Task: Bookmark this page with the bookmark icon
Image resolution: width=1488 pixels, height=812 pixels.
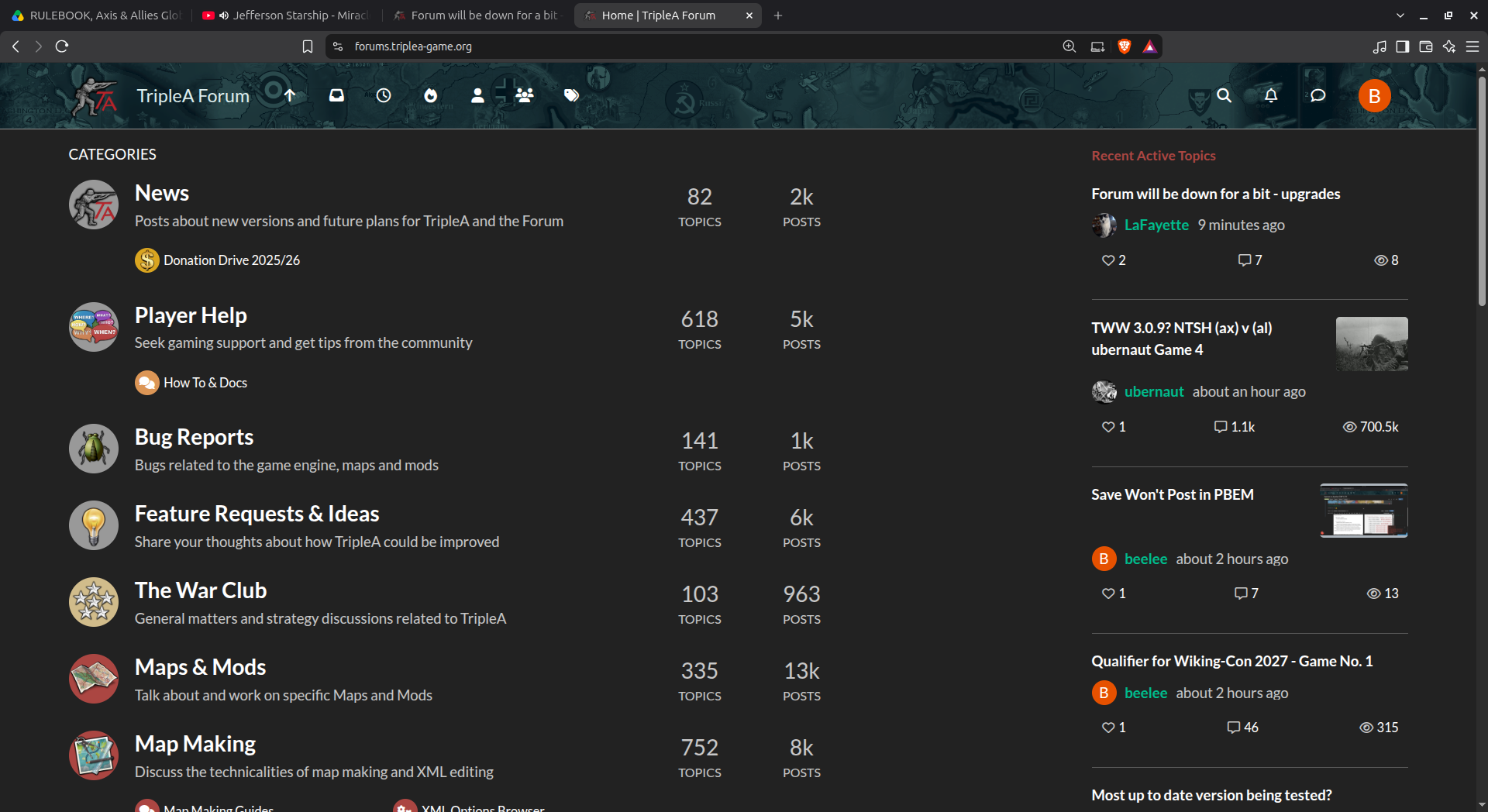Action: 308,46
